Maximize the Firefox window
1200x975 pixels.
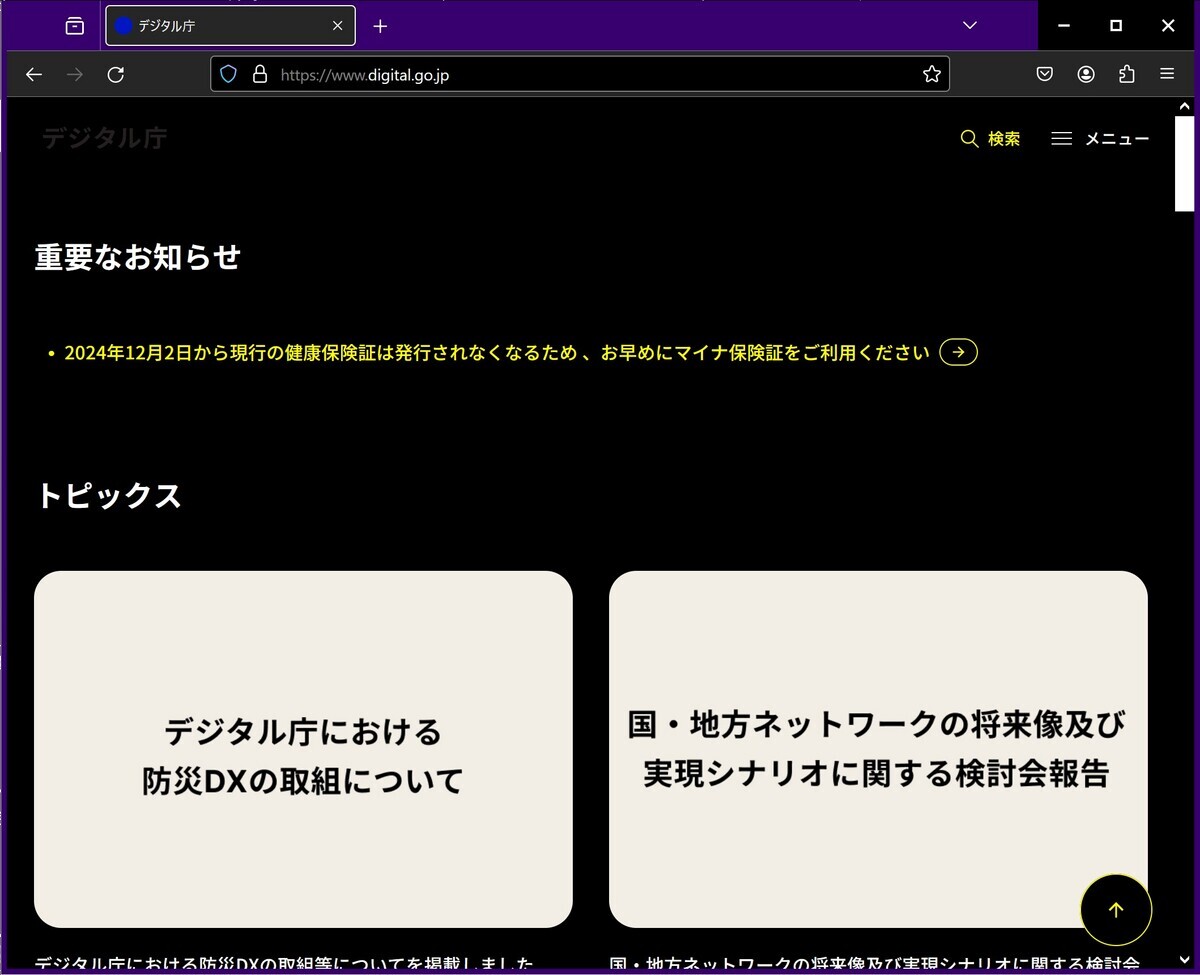point(1116,26)
